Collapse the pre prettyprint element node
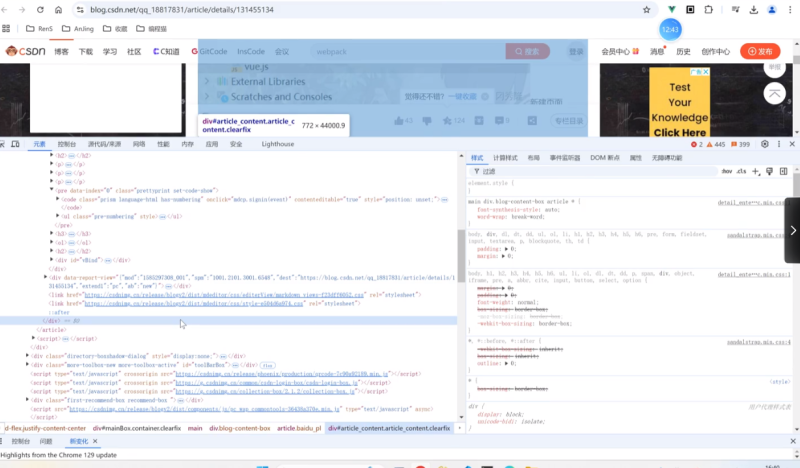Image resolution: width=800 pixels, height=468 pixels. (x=52, y=189)
